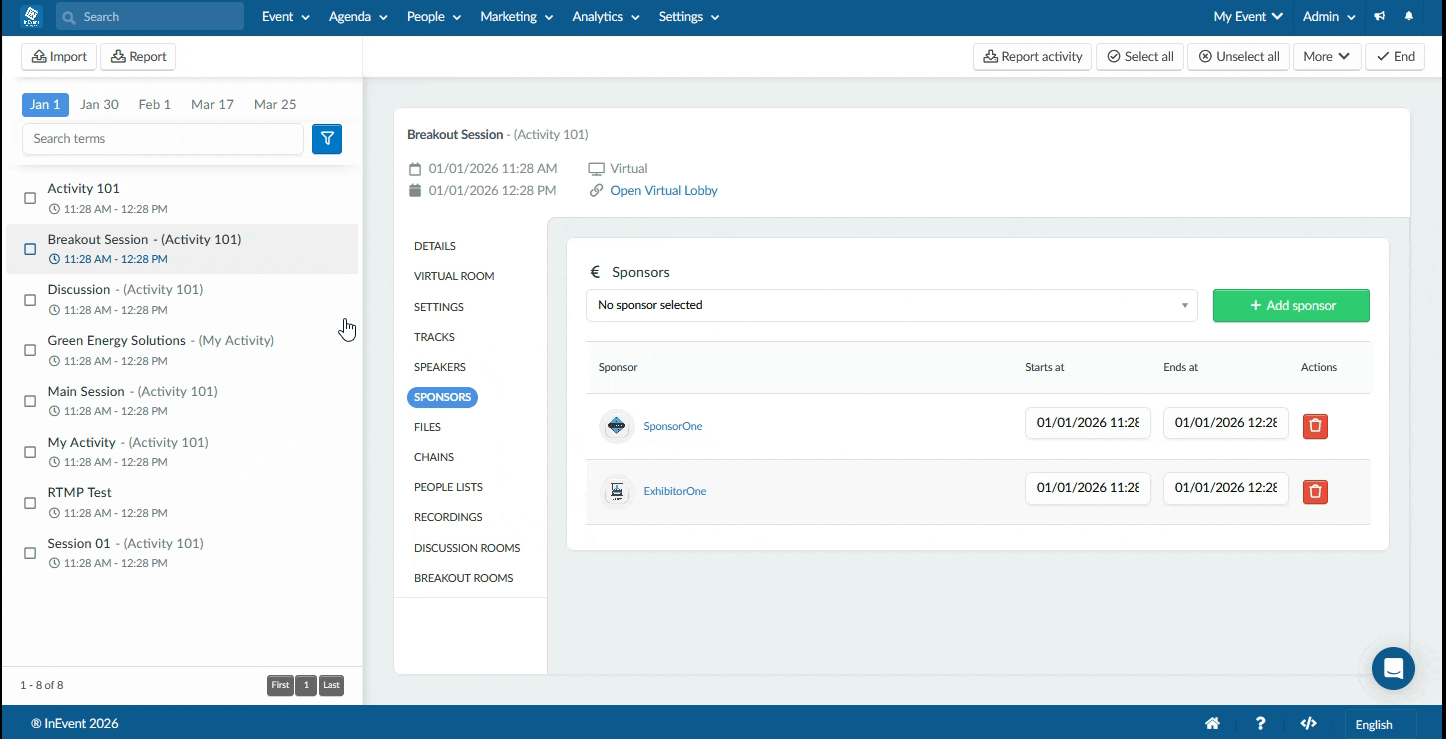The height and width of the screenshot is (739, 1446).
Task: Open the notifications bell icon
Action: (1409, 17)
